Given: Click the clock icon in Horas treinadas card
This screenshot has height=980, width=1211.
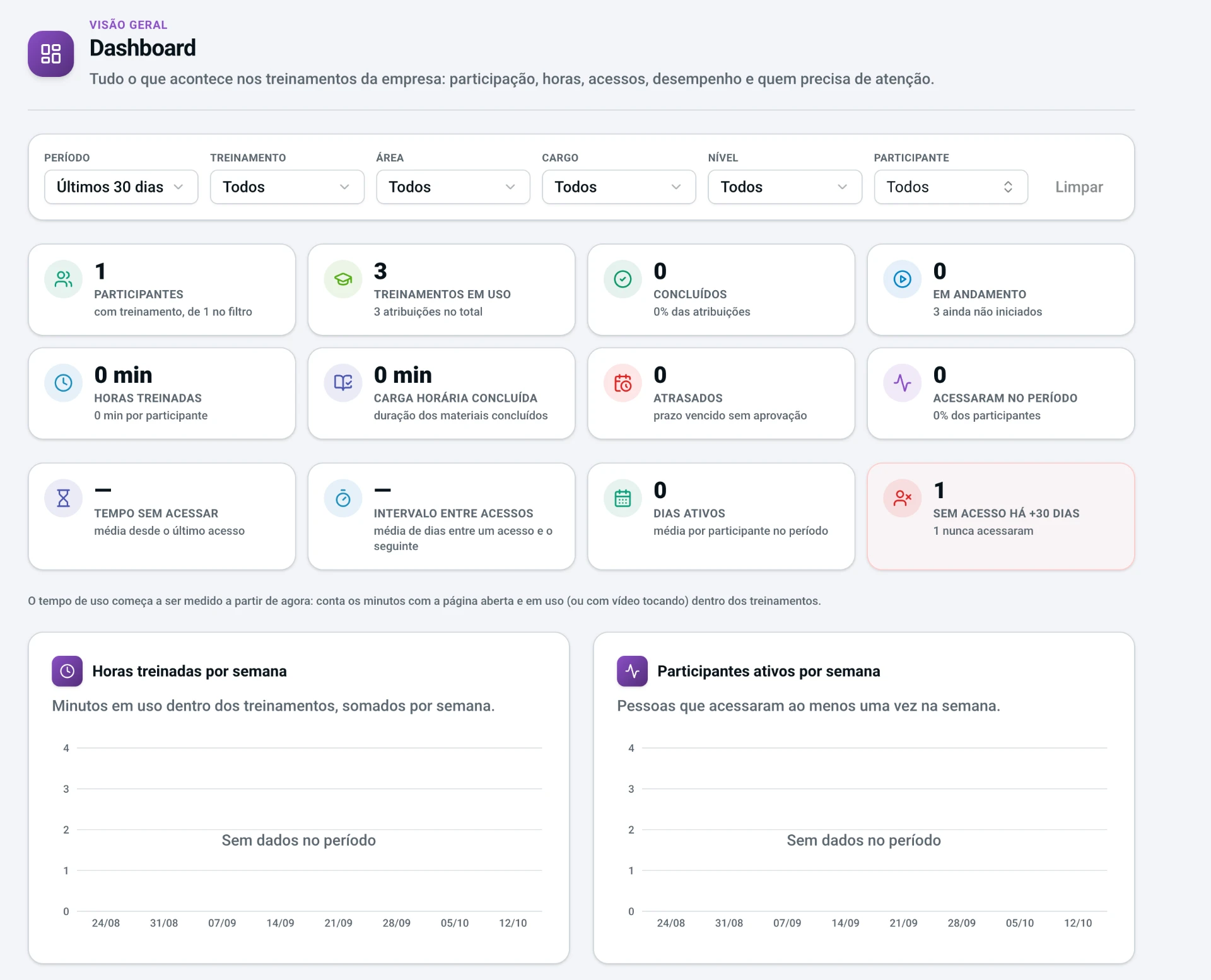Looking at the screenshot, I should (x=64, y=383).
